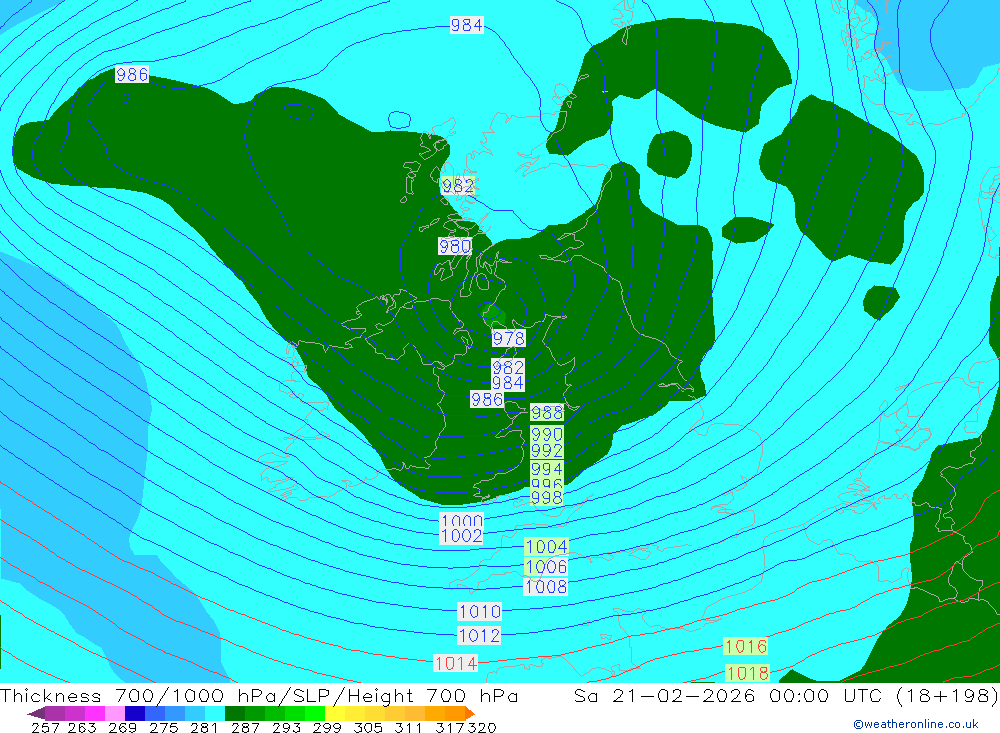Viewport: 1000px width, 733px height.
Task: Click the 994 isobar label
Action: click(x=547, y=469)
